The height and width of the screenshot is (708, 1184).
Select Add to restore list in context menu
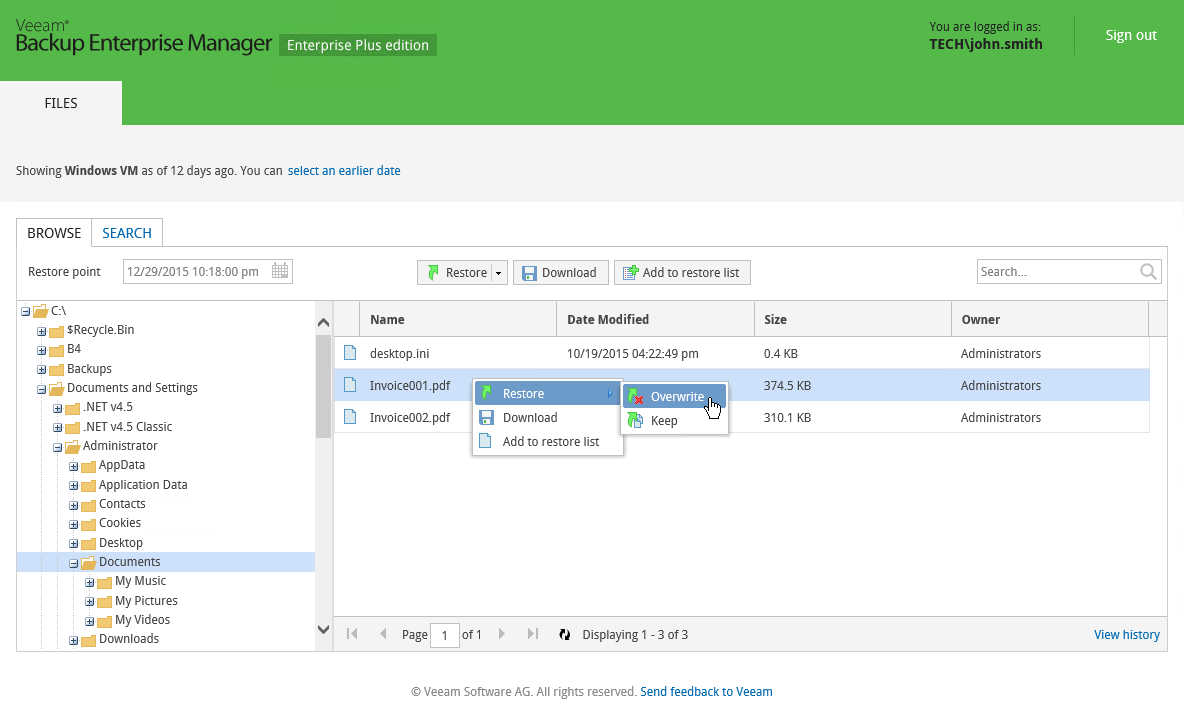[x=547, y=442]
